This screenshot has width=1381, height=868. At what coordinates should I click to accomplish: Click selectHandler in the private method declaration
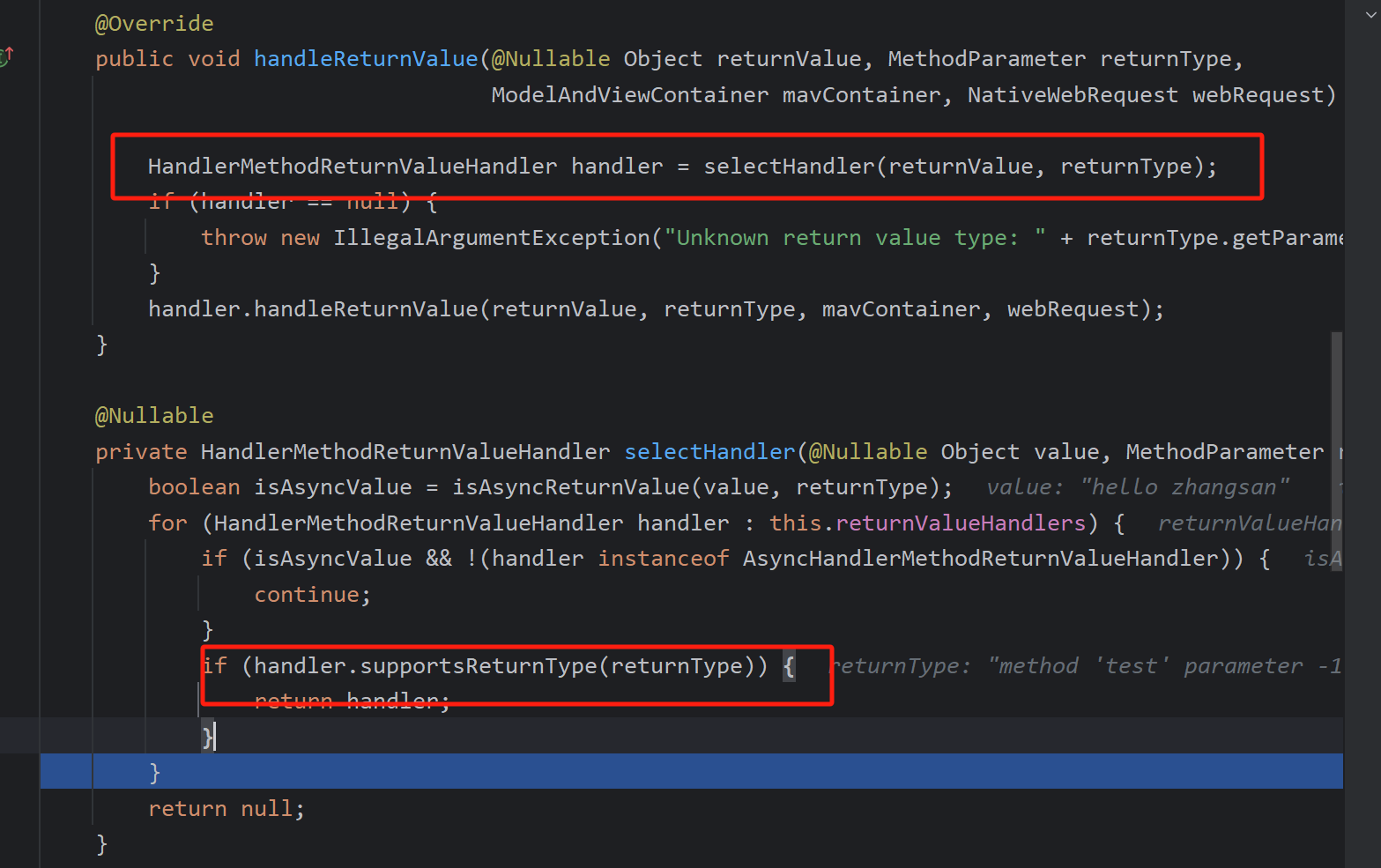[709, 452]
